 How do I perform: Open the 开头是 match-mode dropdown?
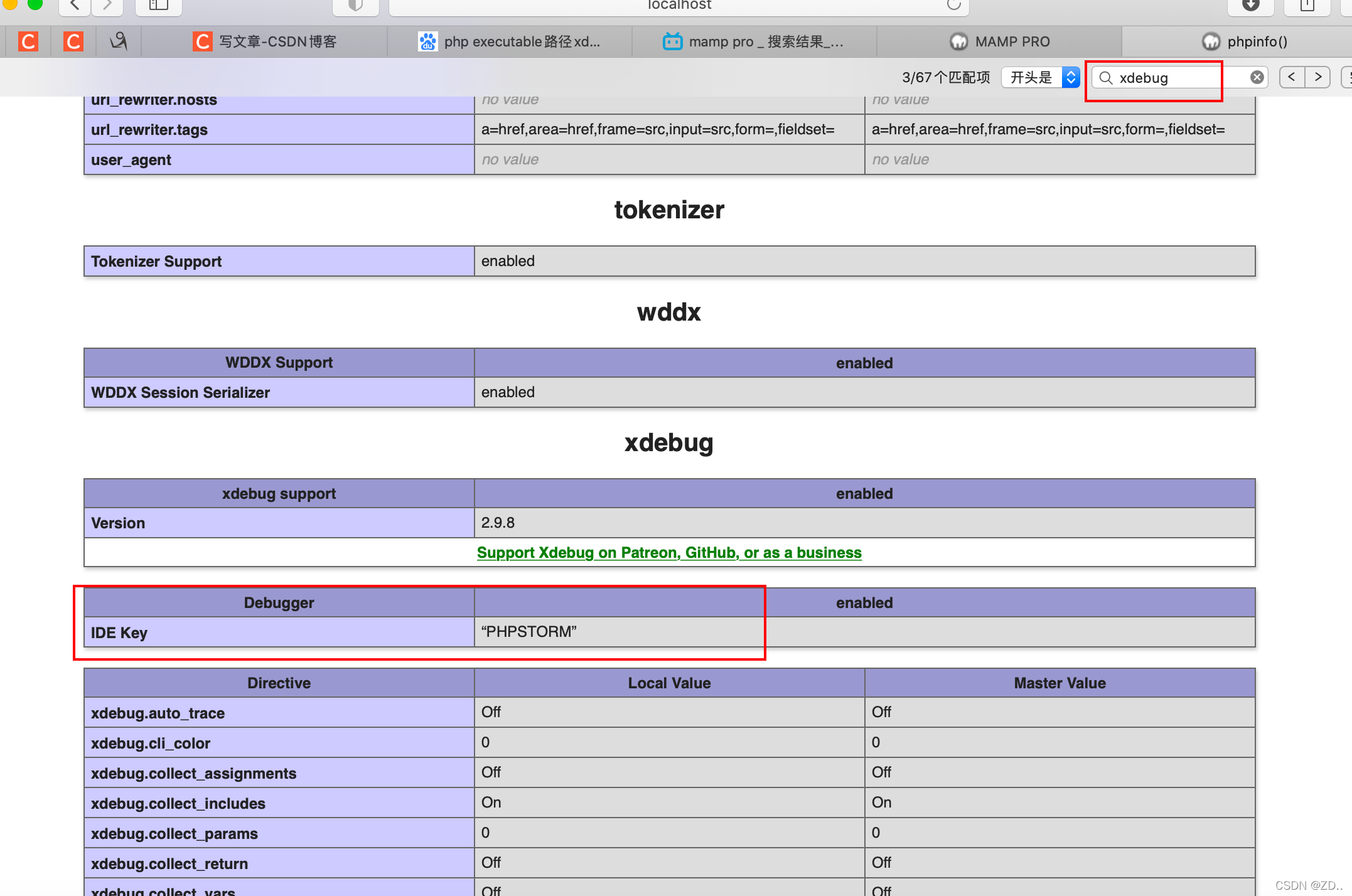tap(1040, 77)
